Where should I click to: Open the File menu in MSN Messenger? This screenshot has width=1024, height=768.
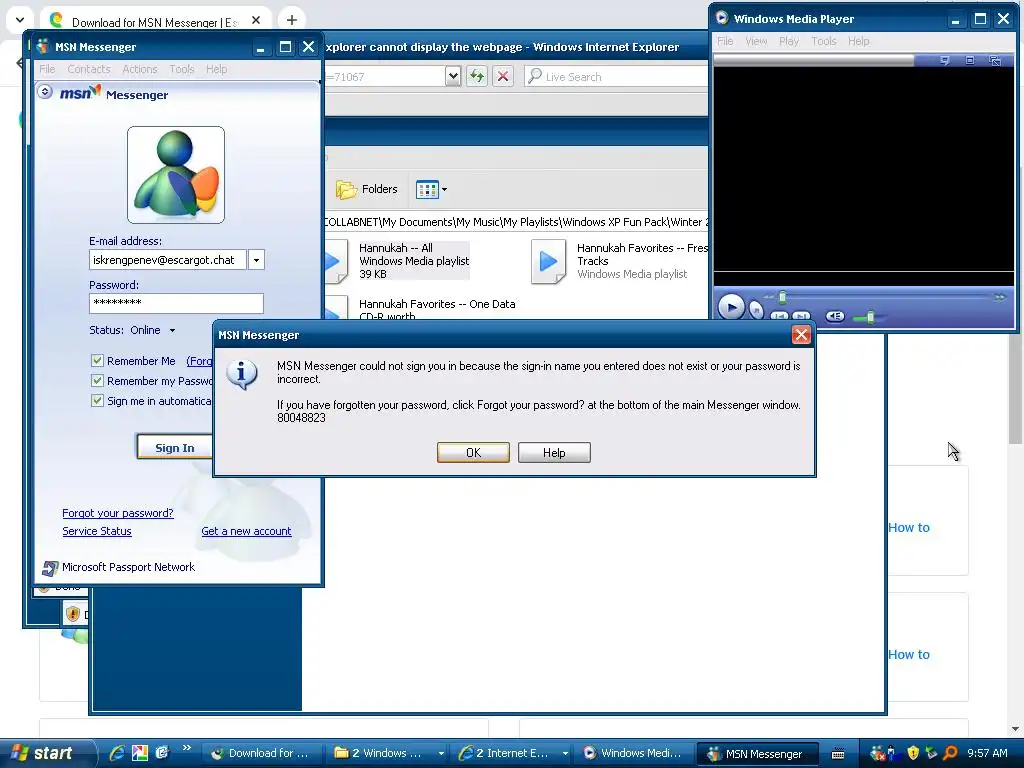[x=47, y=69]
